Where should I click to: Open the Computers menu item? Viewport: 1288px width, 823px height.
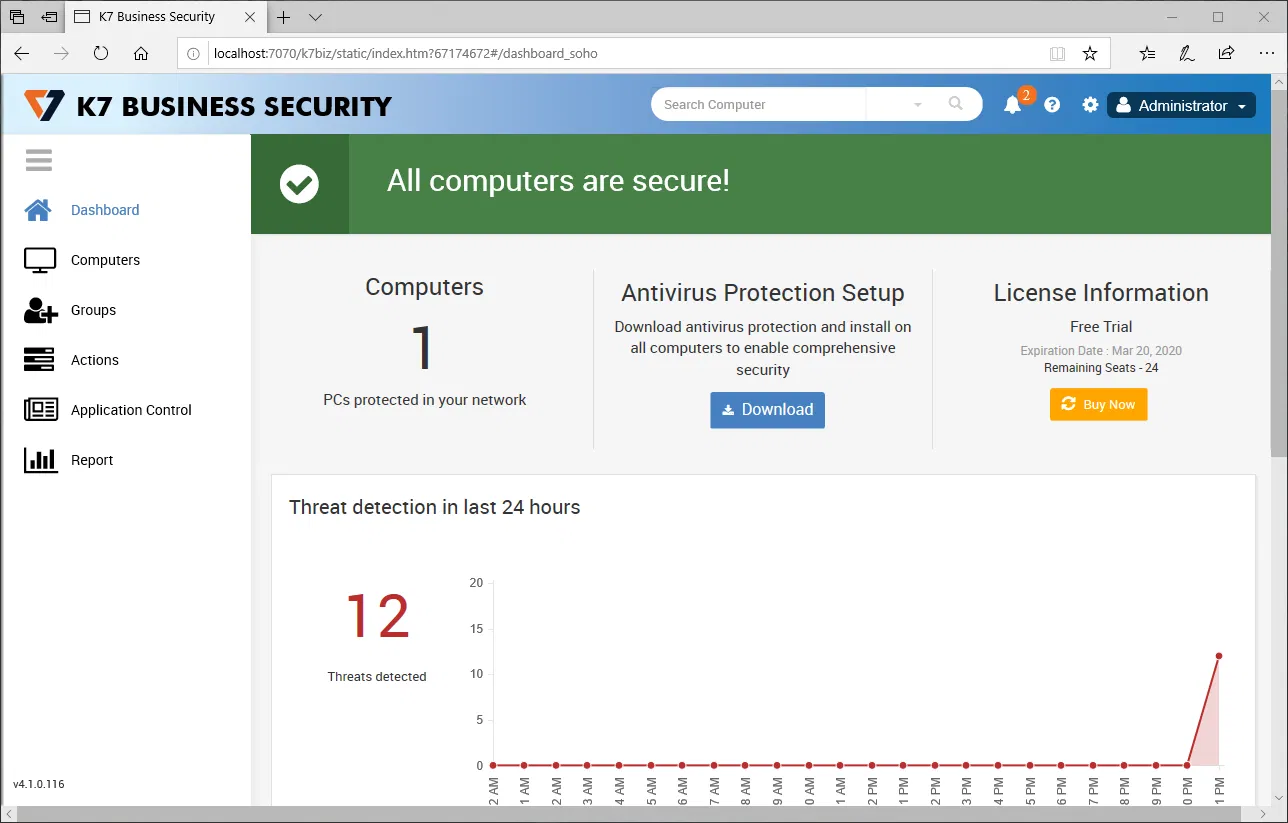click(x=105, y=260)
